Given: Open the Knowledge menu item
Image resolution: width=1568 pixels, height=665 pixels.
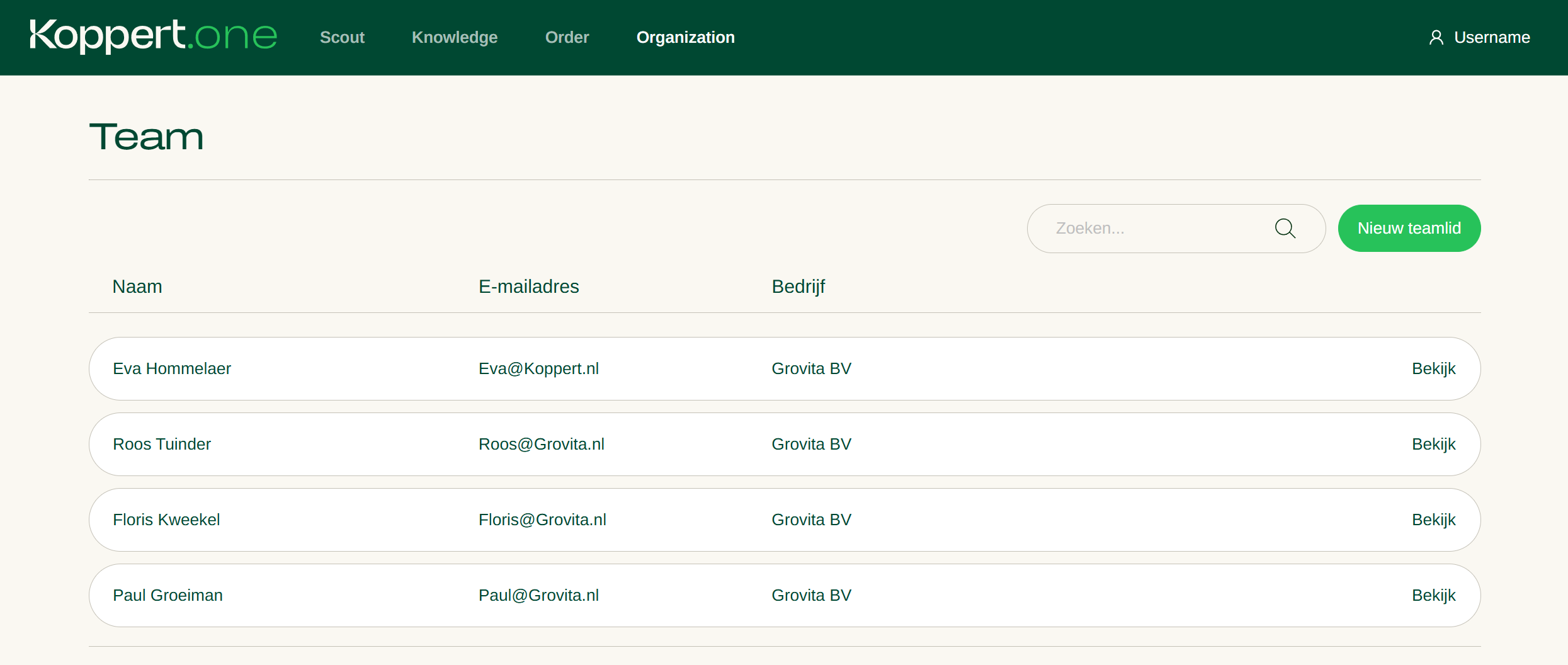Looking at the screenshot, I should tap(455, 38).
